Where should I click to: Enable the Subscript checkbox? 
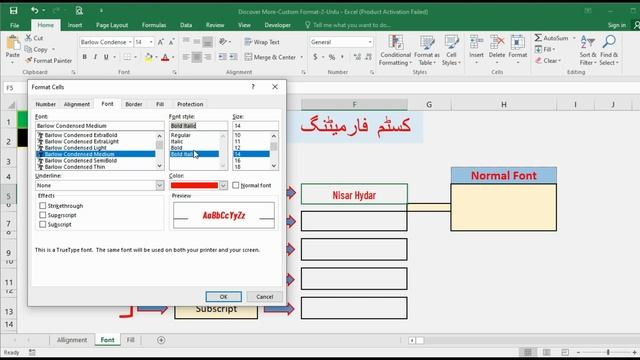click(x=42, y=224)
